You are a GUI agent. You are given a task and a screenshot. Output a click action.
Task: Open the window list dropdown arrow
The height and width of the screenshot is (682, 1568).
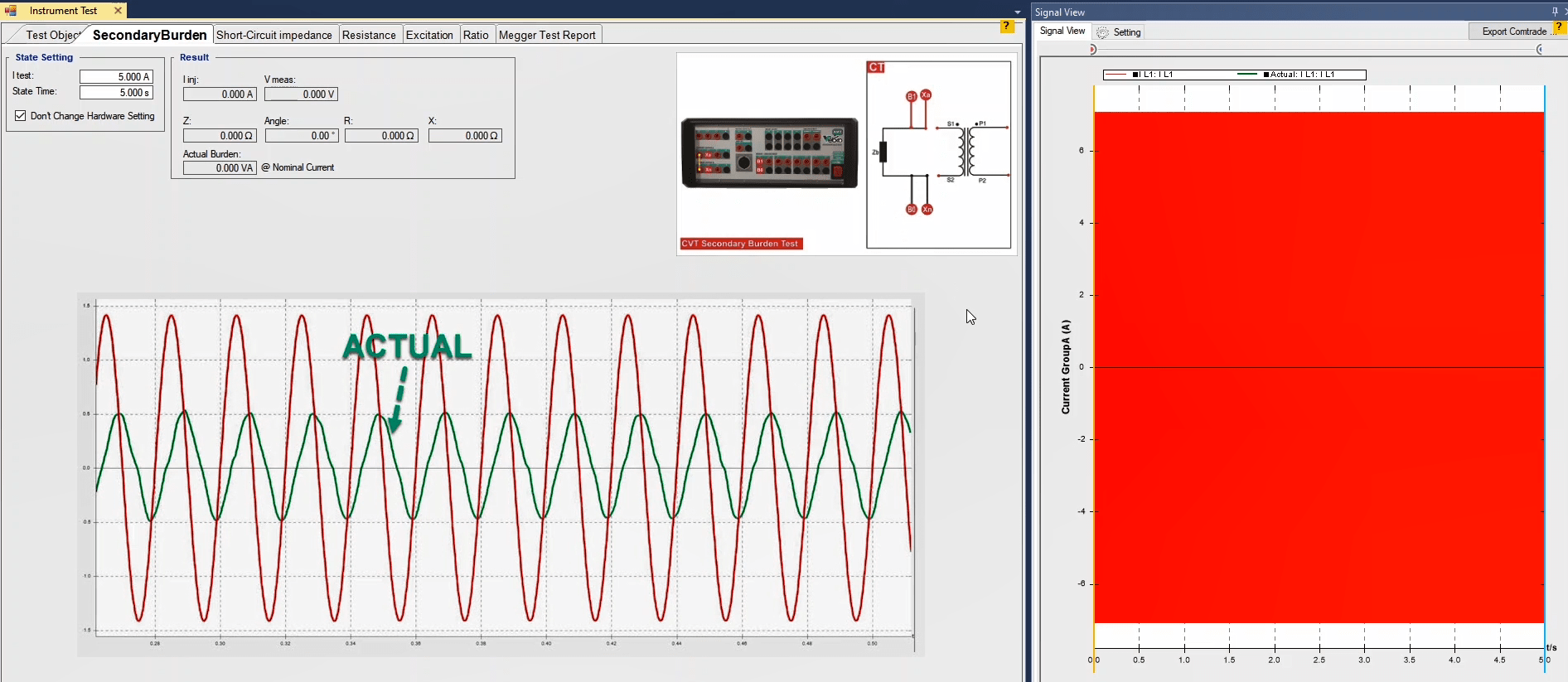tap(1018, 12)
